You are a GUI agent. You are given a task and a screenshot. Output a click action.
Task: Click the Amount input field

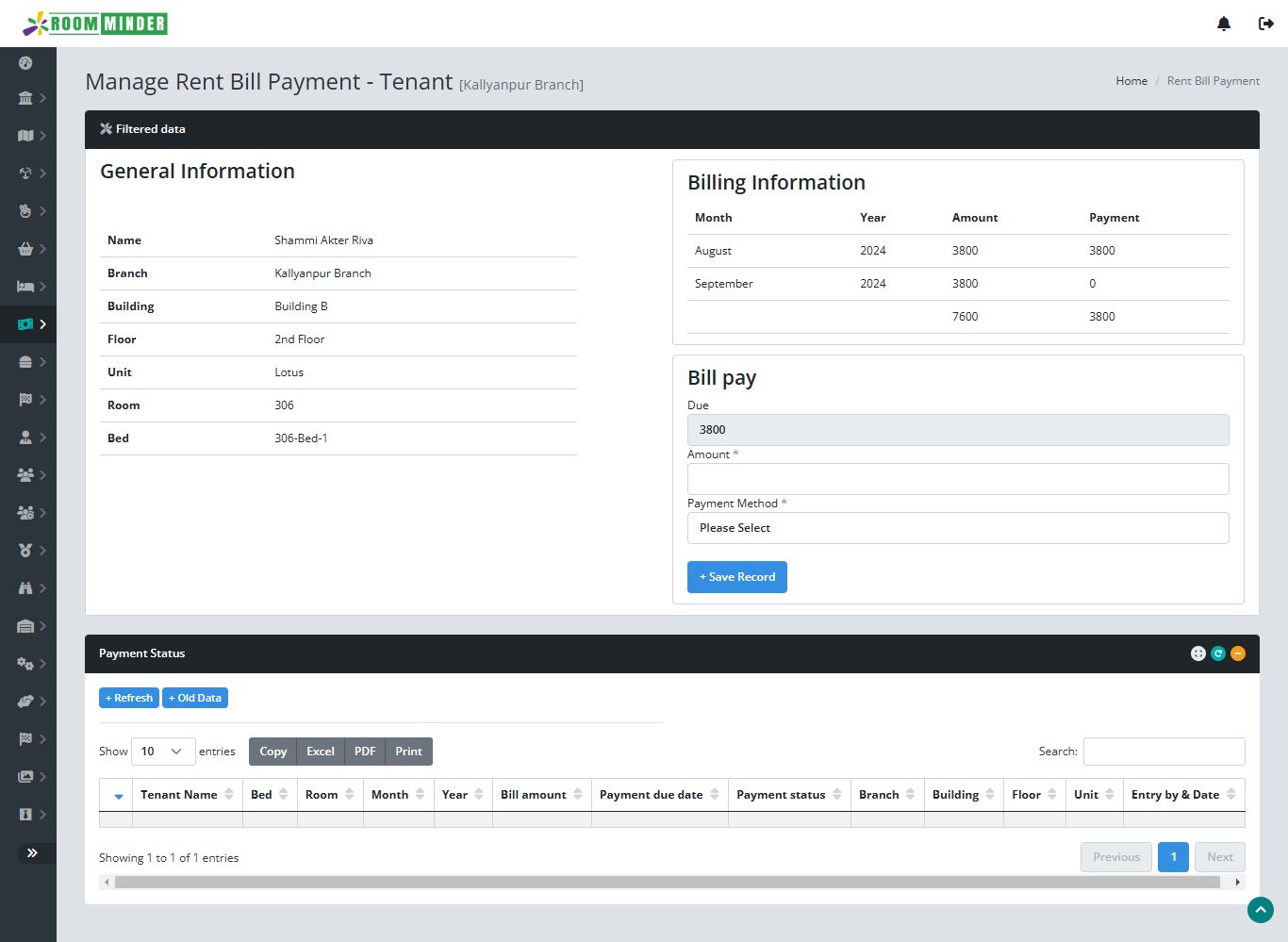[957, 479]
